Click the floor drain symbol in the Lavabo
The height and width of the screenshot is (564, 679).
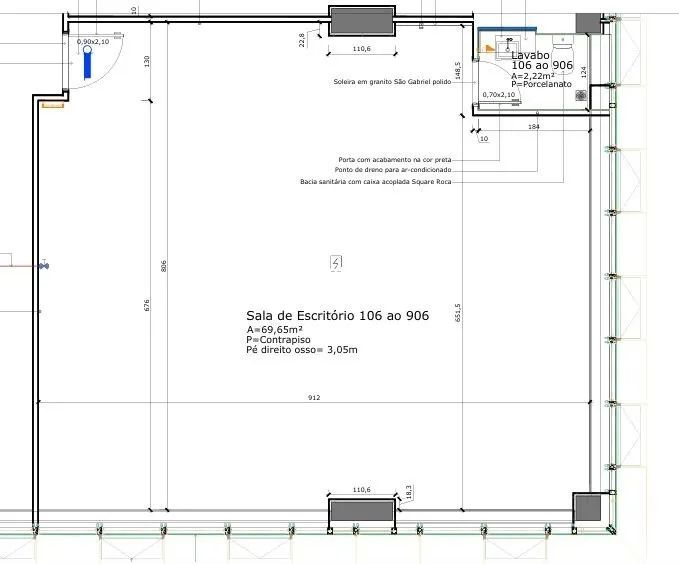[581, 95]
